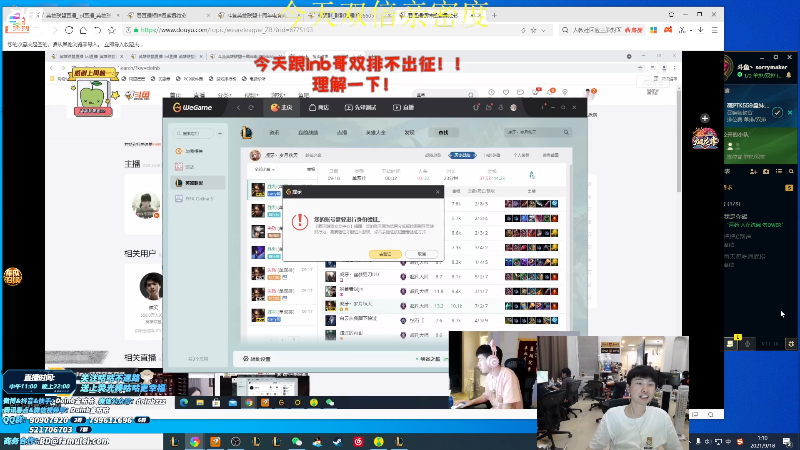
Task: Open the download icon in outer browser toolbar
Action: 701,30
